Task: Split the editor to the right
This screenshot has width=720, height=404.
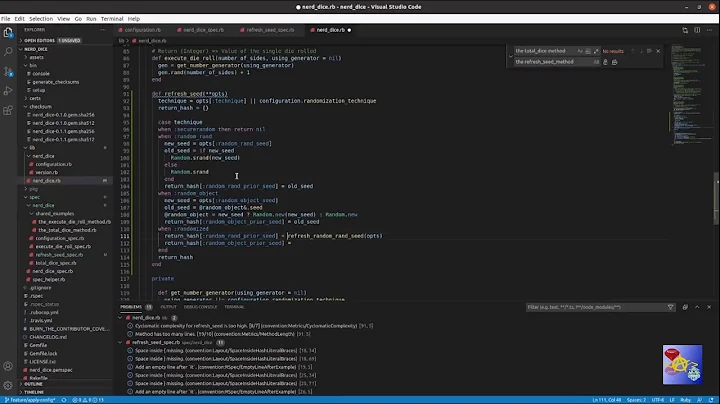Action: click(697, 30)
